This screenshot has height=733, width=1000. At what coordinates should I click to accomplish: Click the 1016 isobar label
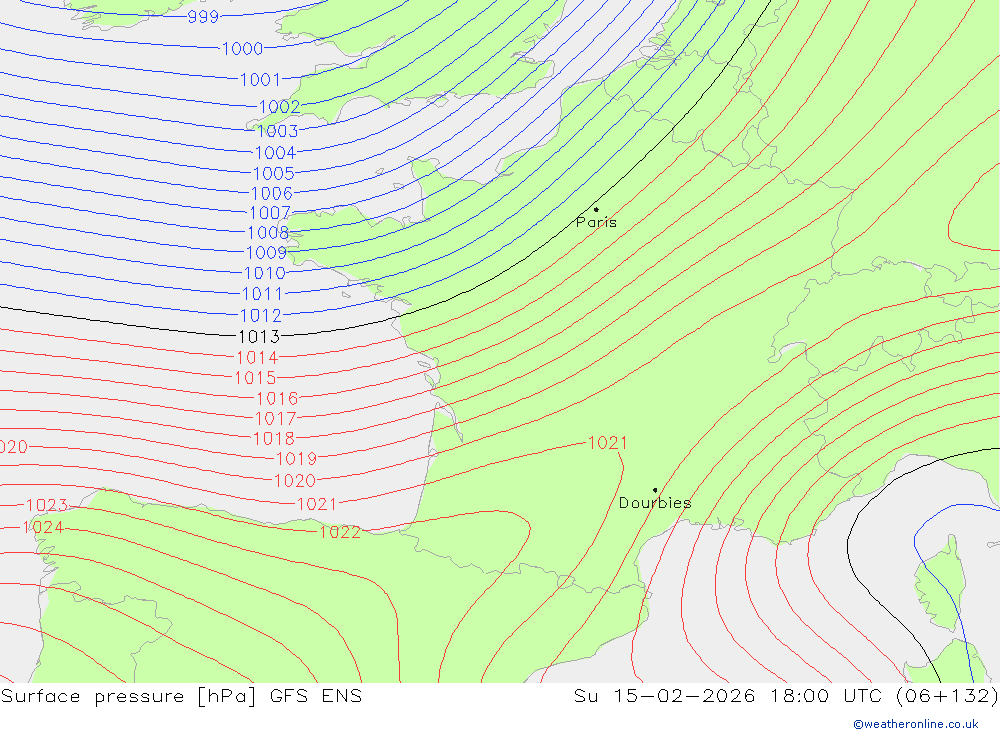[x=277, y=399]
